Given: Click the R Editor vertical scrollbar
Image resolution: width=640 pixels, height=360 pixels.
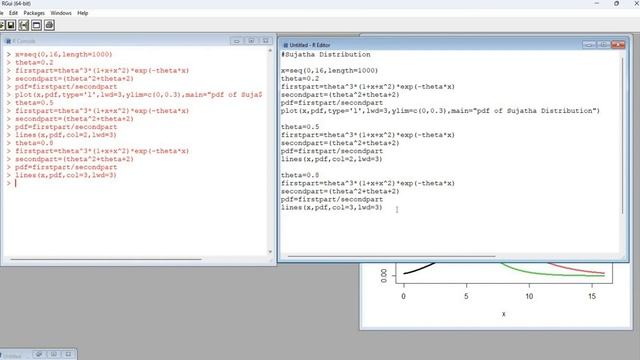Looking at the screenshot, I should pyautogui.click(x=622, y=136).
